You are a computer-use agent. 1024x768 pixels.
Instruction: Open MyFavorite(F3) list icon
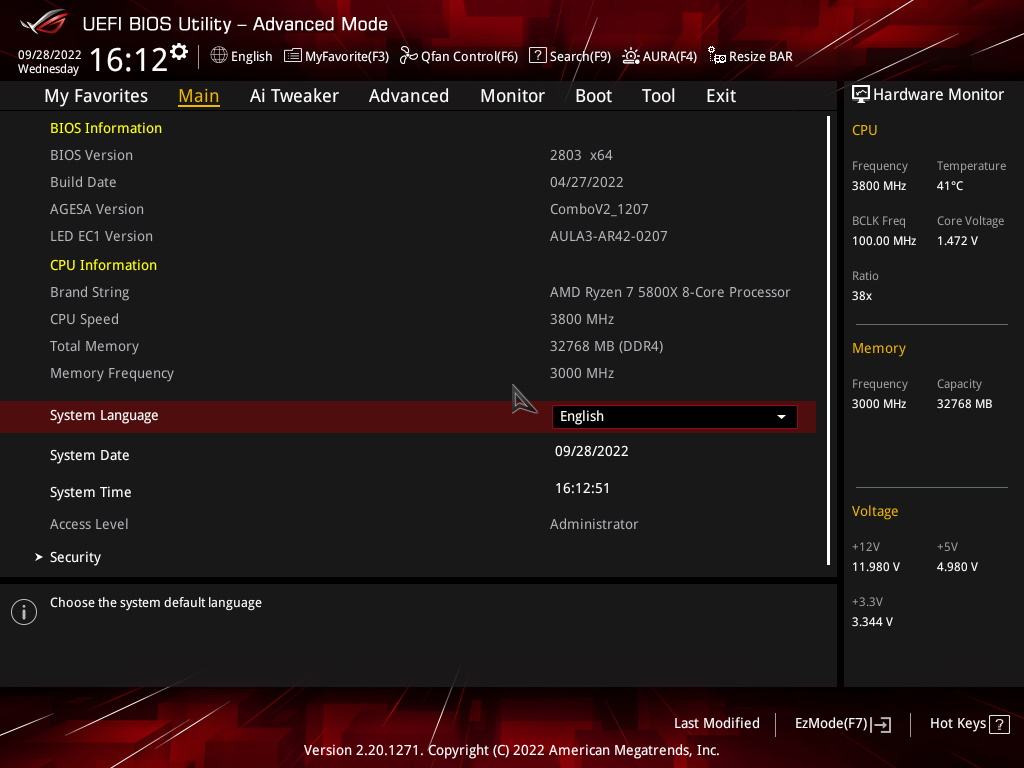tap(293, 56)
